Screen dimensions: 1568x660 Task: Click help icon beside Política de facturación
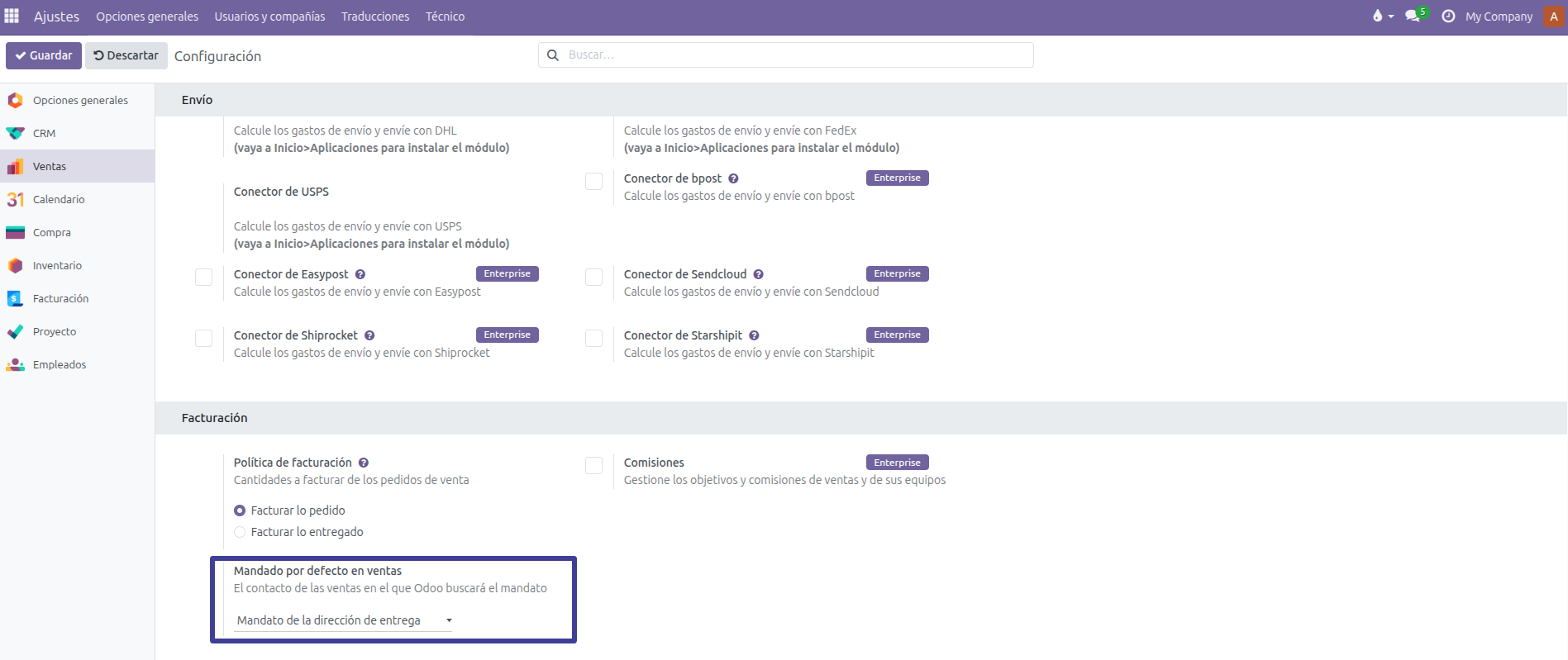coord(364,463)
